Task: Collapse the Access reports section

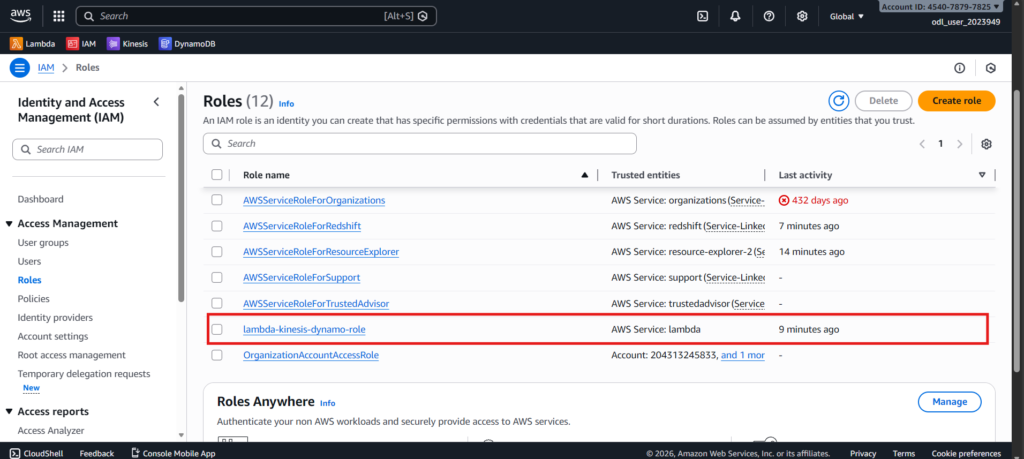Action: (x=9, y=412)
